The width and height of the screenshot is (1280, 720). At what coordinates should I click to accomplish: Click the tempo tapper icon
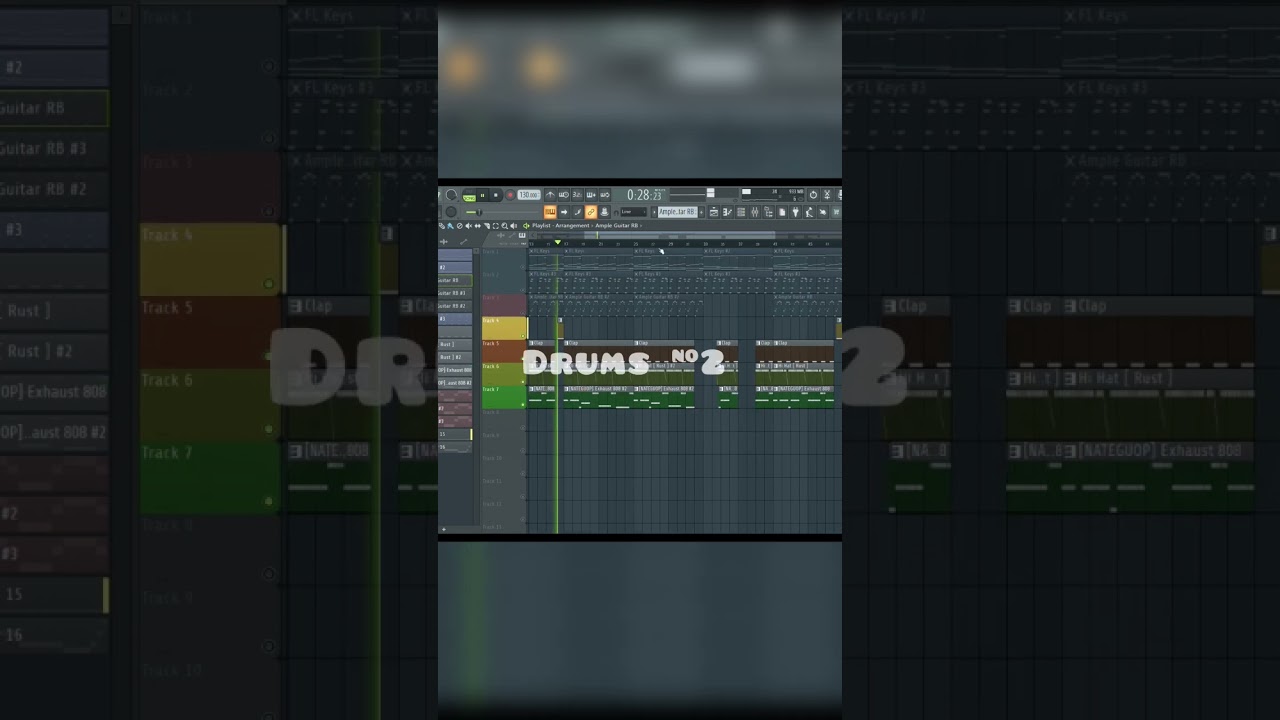810,212
